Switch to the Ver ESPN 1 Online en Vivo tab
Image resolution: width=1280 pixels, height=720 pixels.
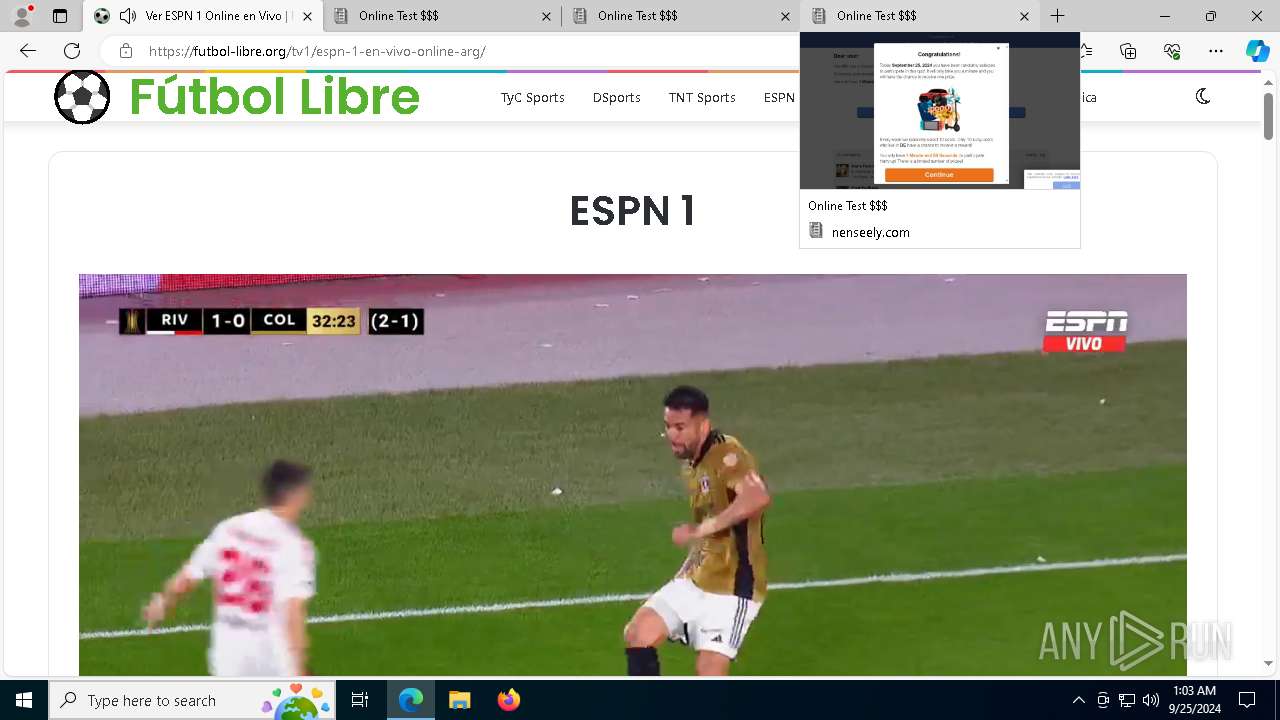pos(204,16)
